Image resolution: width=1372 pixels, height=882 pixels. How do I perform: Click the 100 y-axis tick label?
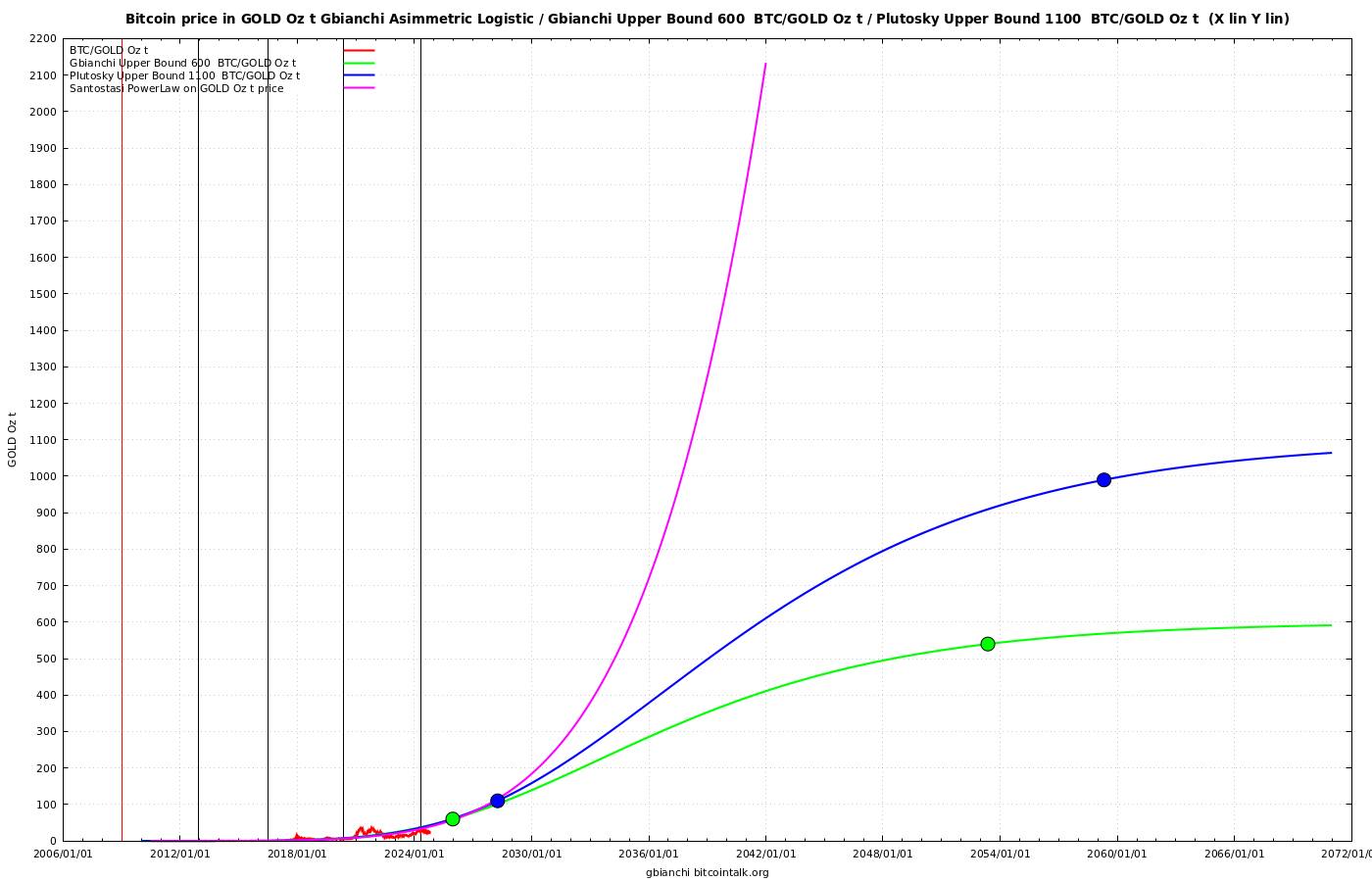[x=47, y=805]
